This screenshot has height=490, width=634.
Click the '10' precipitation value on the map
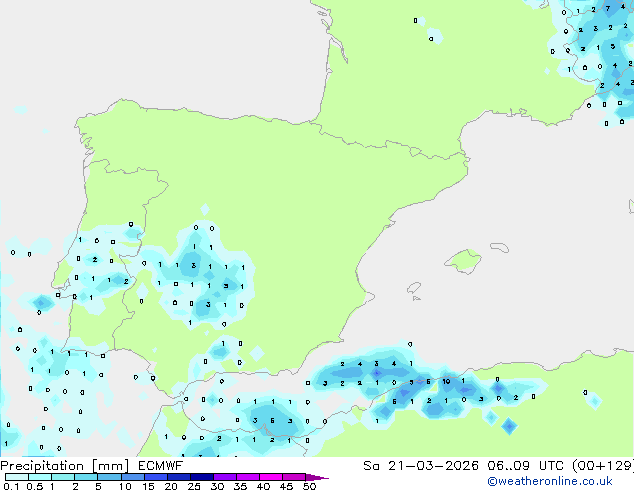446,381
